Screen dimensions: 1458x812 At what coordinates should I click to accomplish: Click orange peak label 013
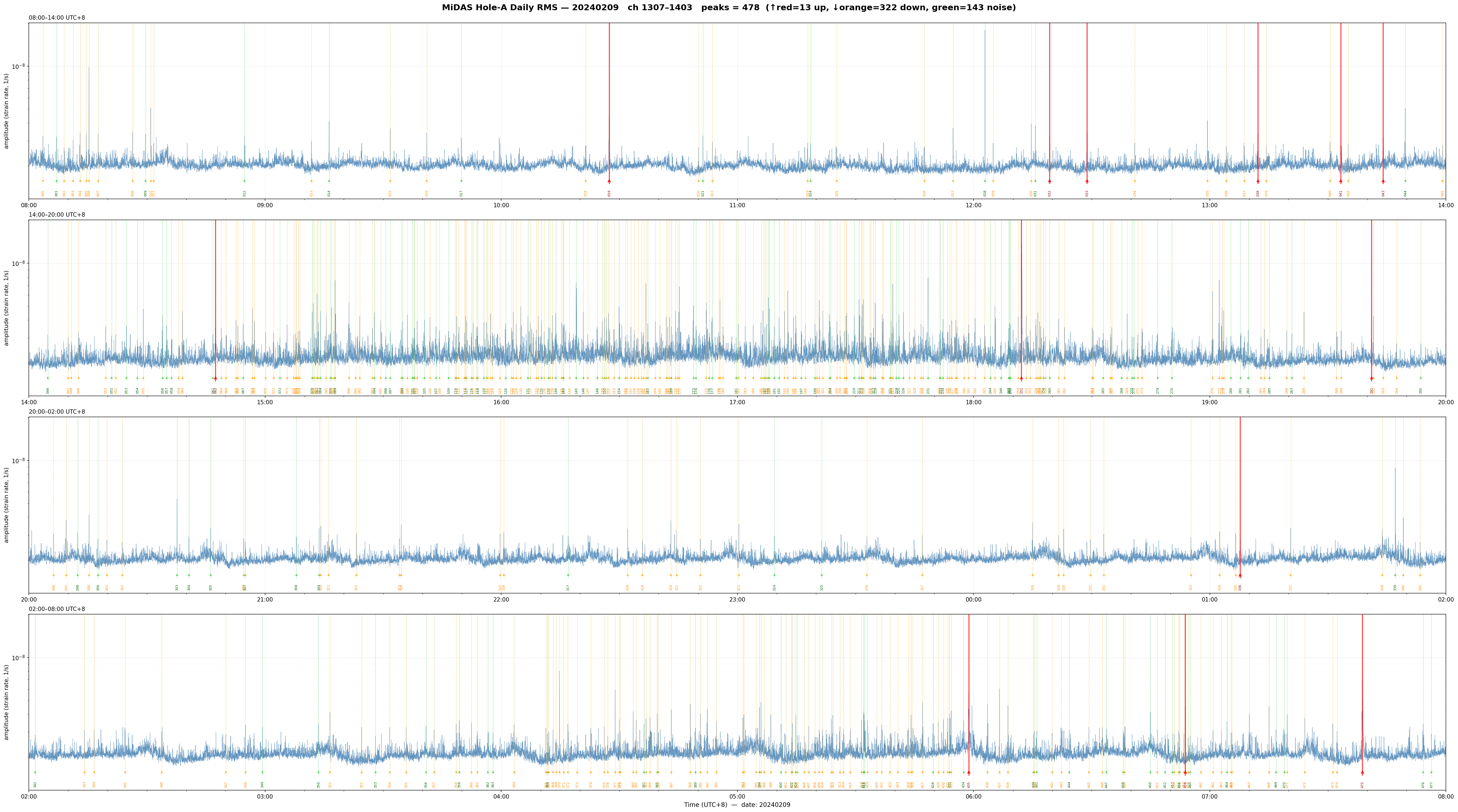[311, 194]
